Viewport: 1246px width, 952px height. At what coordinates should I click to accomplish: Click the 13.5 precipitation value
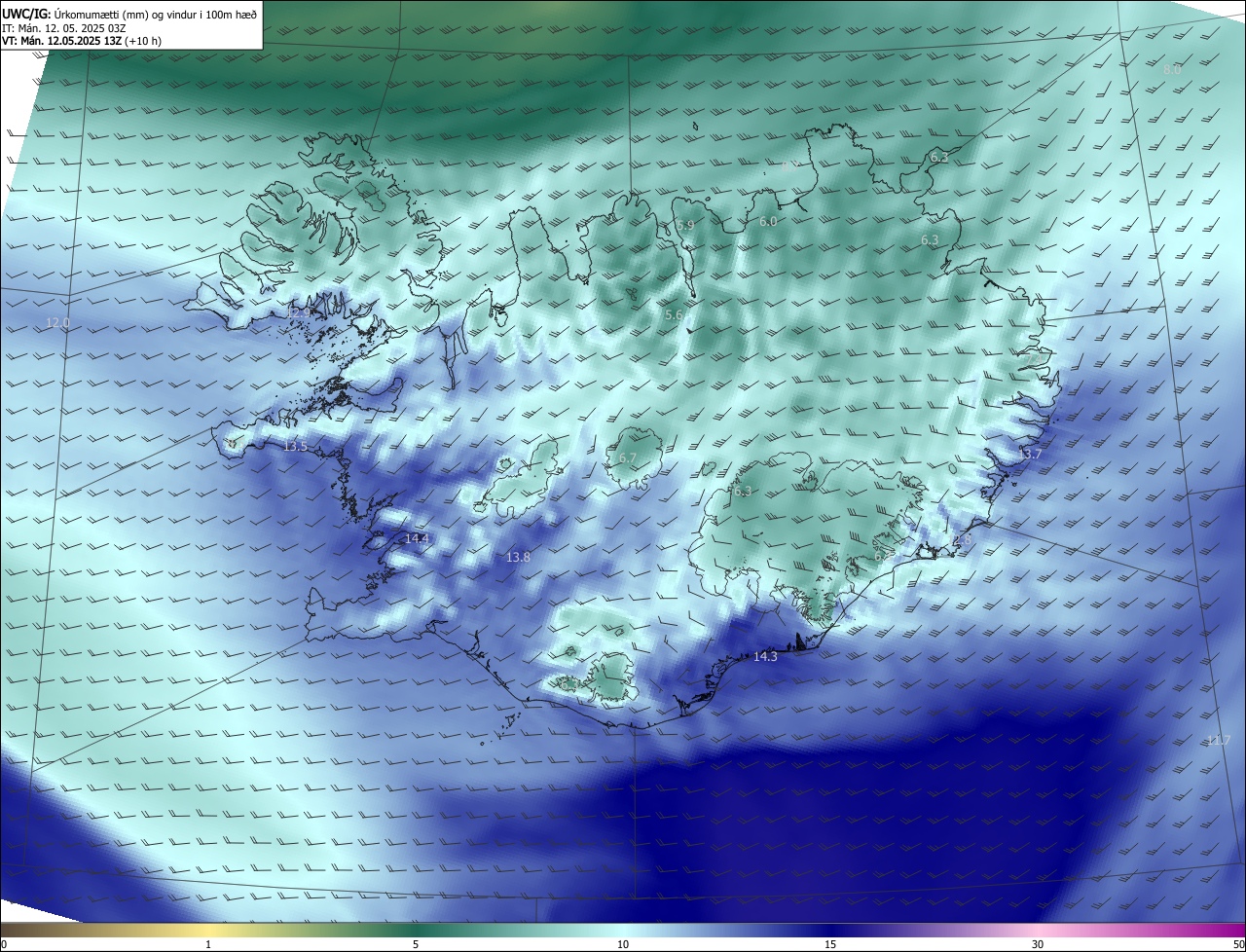point(295,446)
